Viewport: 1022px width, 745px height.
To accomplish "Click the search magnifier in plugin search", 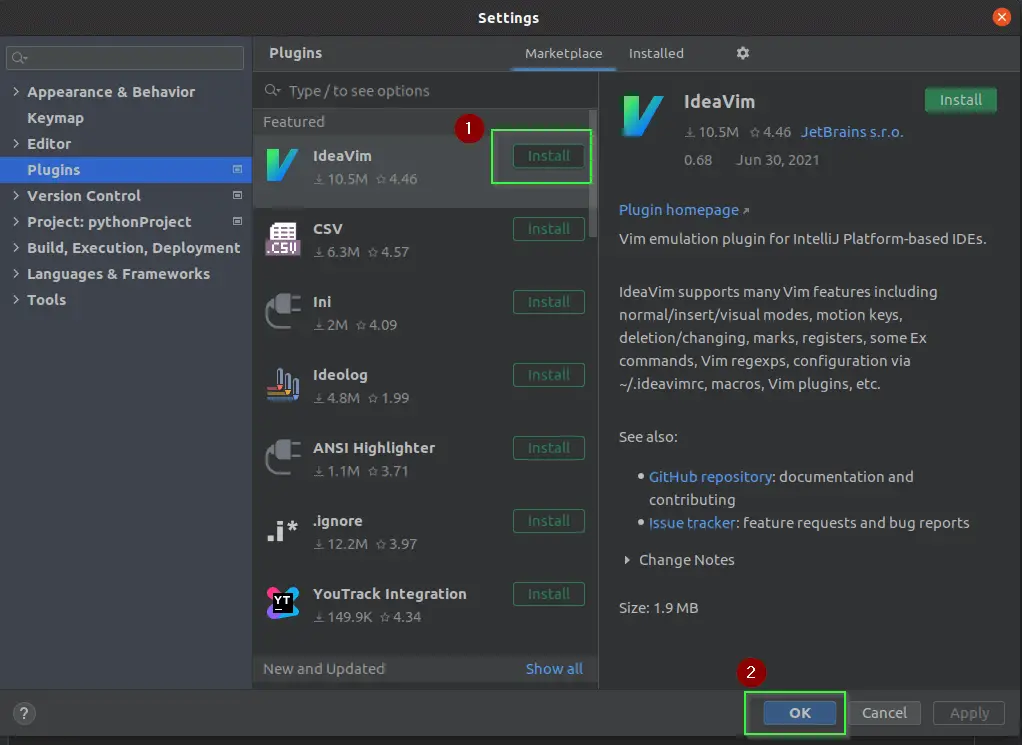I will [272, 91].
